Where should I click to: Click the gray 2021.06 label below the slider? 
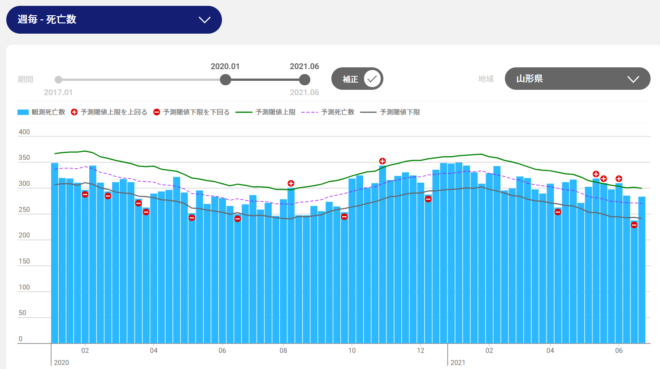tap(304, 92)
